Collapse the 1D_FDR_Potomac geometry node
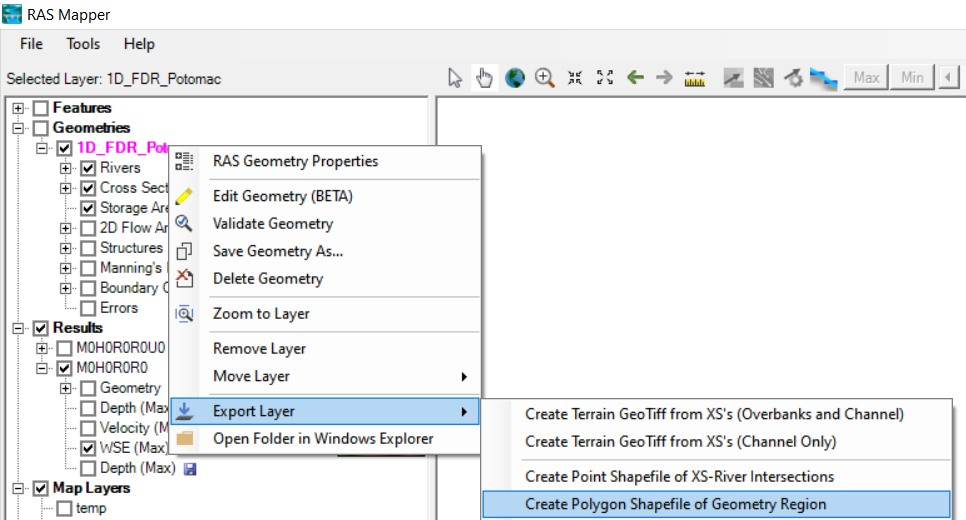 pos(41,148)
